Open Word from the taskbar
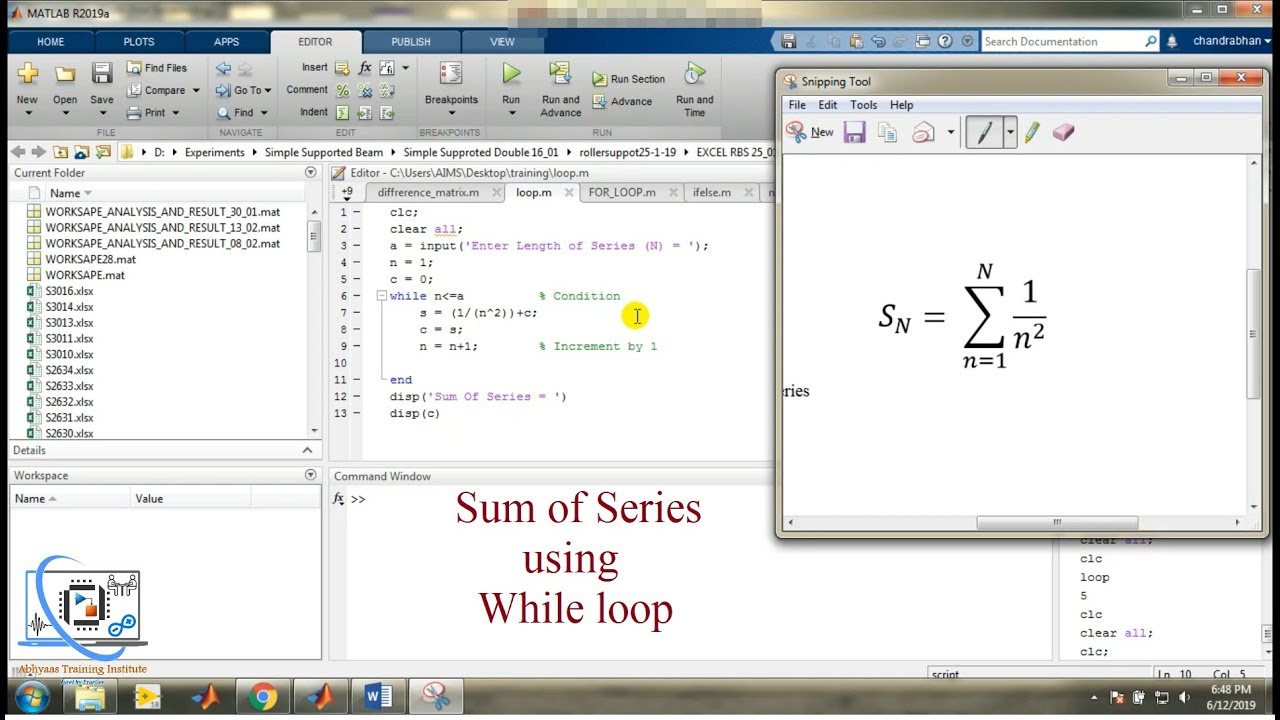Screen dimensions: 1280x720 coord(379,696)
